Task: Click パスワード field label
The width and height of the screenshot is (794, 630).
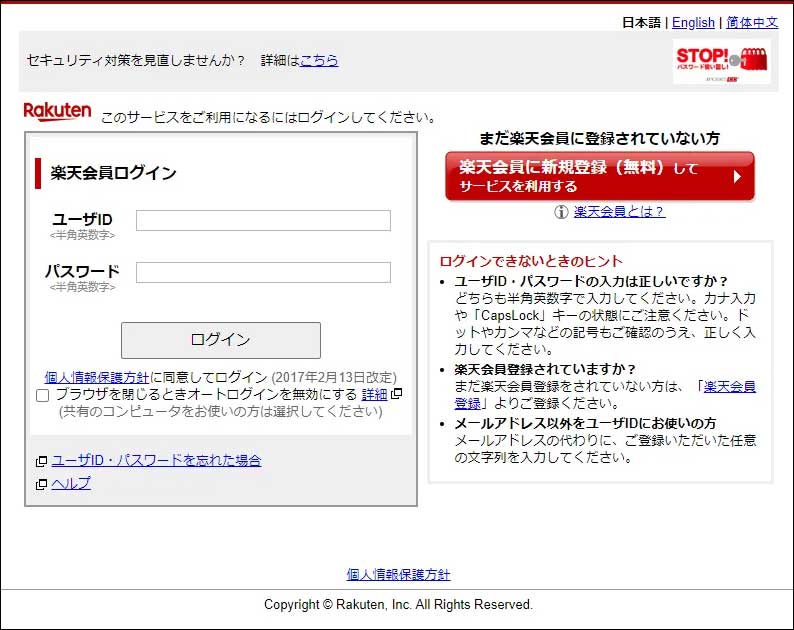Action: pyautogui.click(x=83, y=271)
